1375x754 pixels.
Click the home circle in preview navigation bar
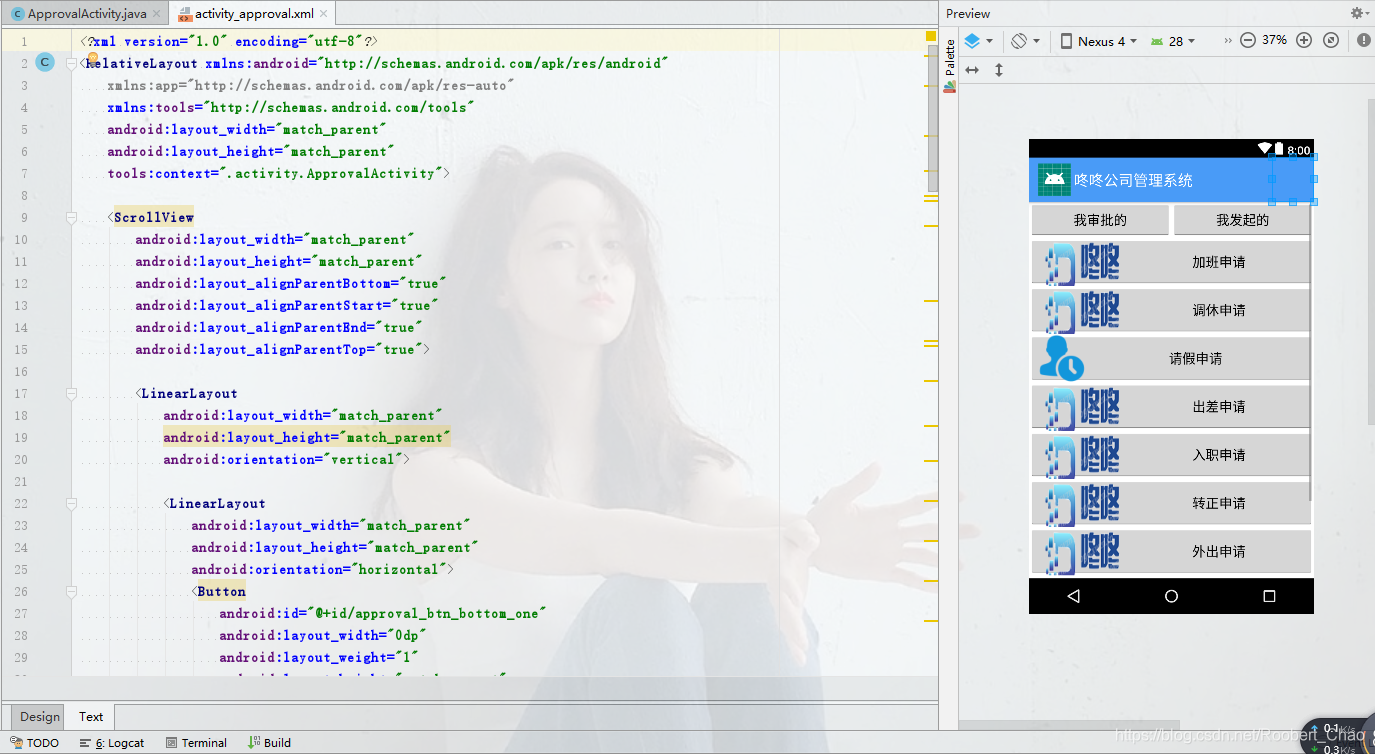[x=1171, y=596]
